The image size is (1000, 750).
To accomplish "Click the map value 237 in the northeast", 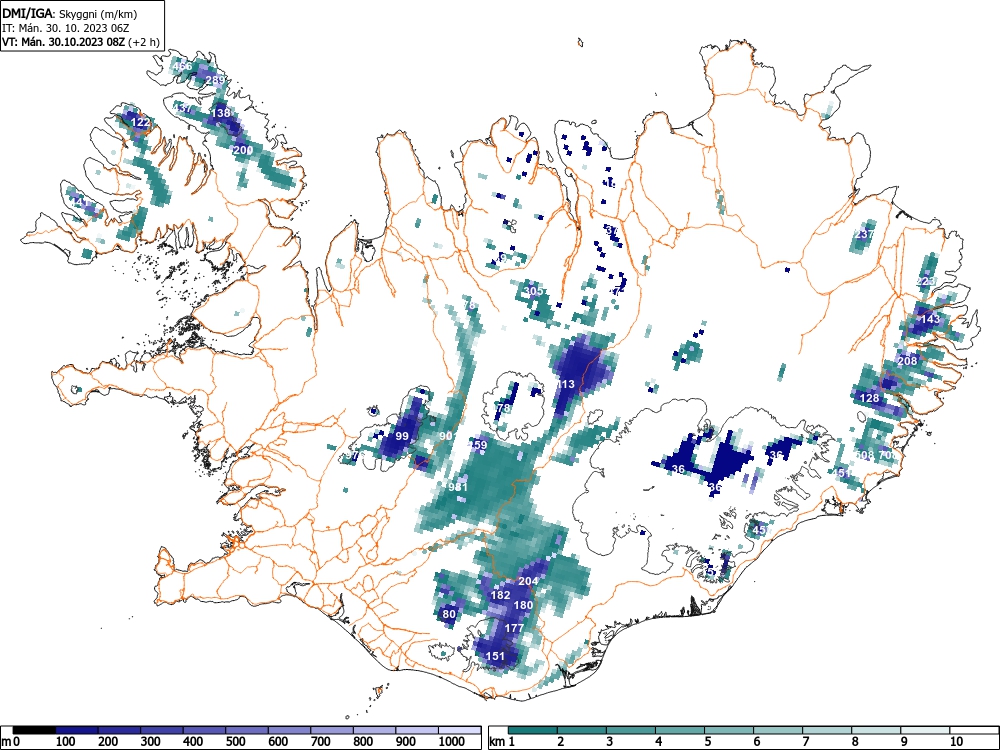I will 864,234.
